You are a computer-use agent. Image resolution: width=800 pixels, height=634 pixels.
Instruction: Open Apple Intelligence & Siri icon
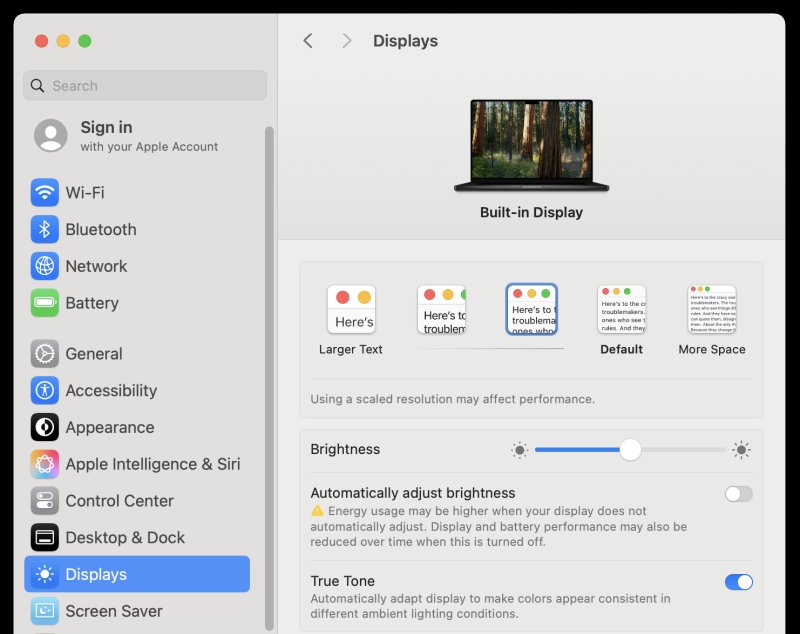coord(44,464)
